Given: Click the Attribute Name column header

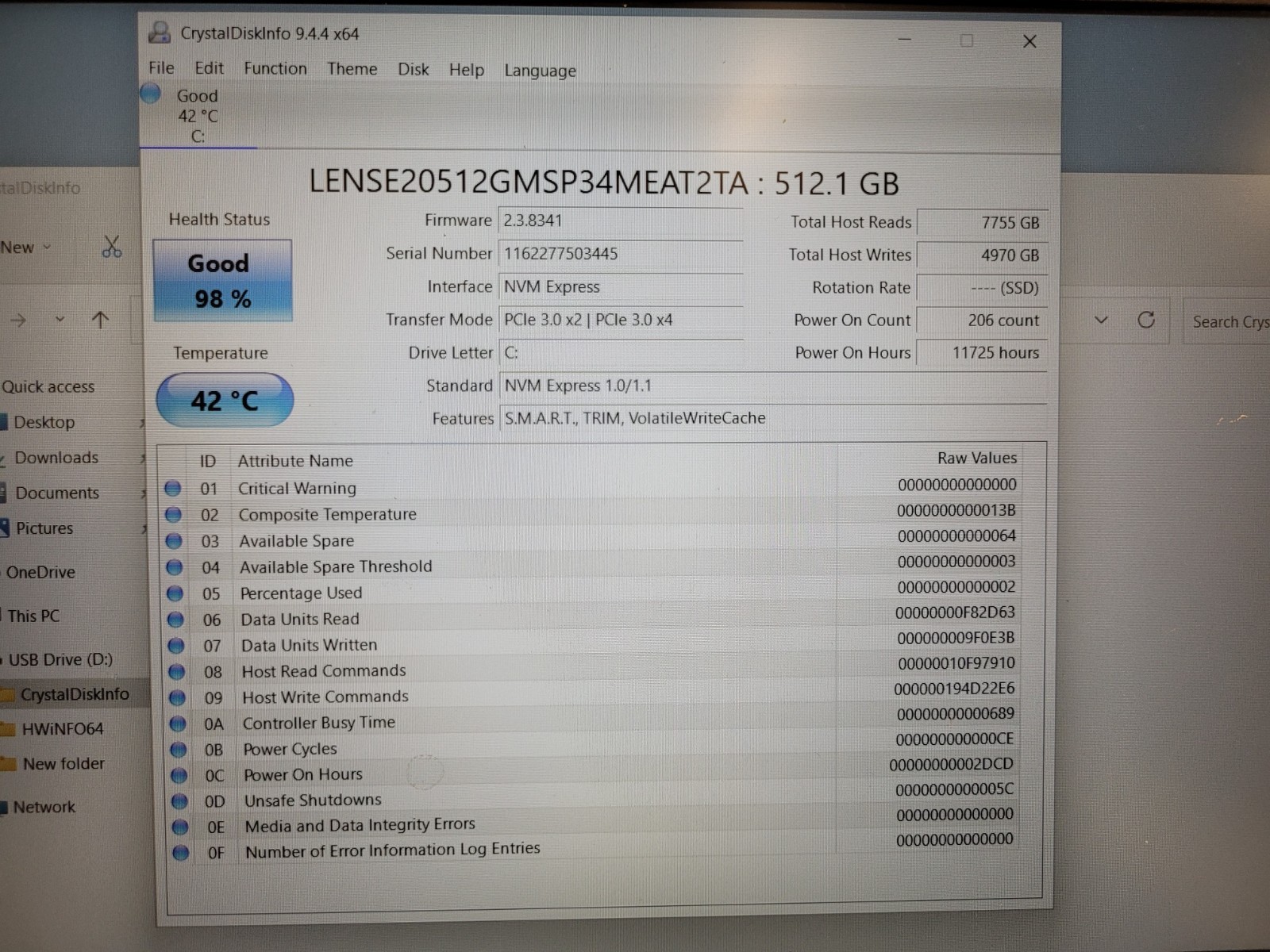Looking at the screenshot, I should coord(295,460).
